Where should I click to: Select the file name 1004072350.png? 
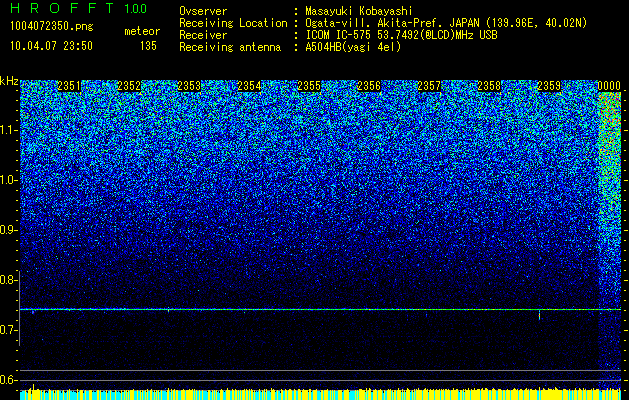click(x=52, y=27)
